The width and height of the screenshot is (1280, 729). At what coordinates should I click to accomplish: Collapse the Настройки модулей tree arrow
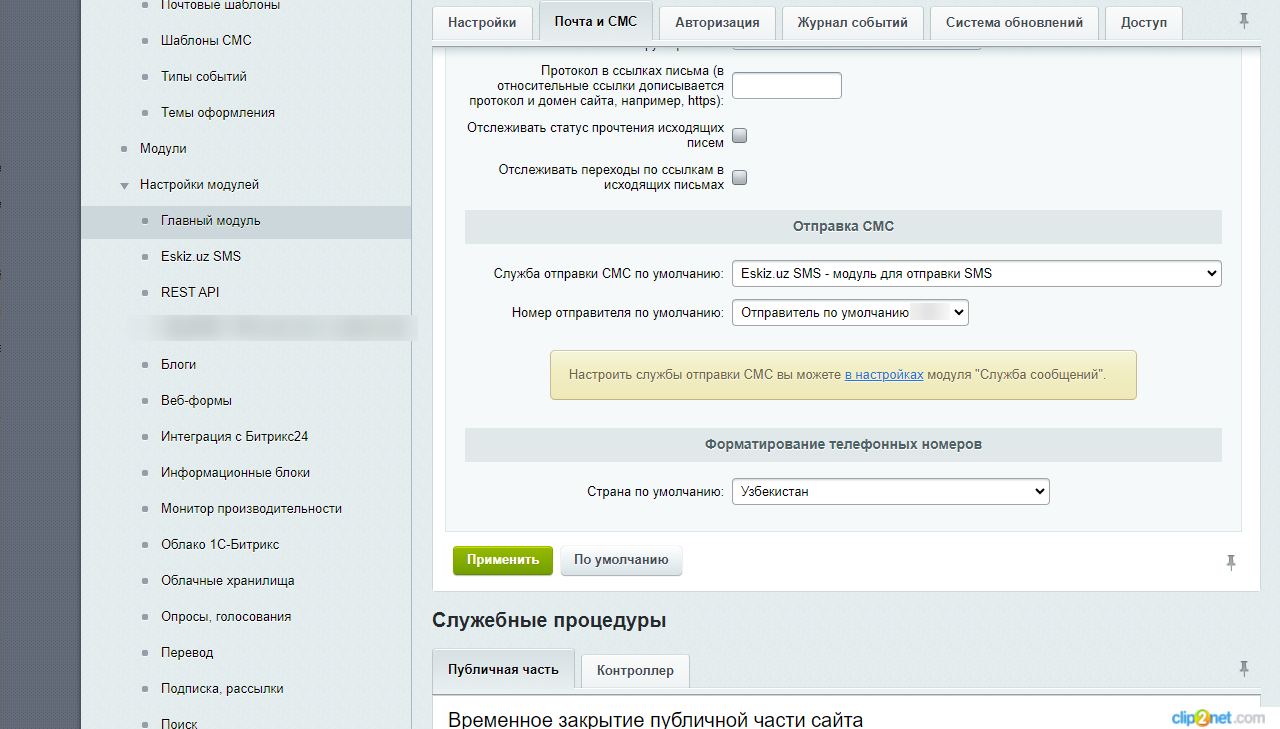[125, 185]
